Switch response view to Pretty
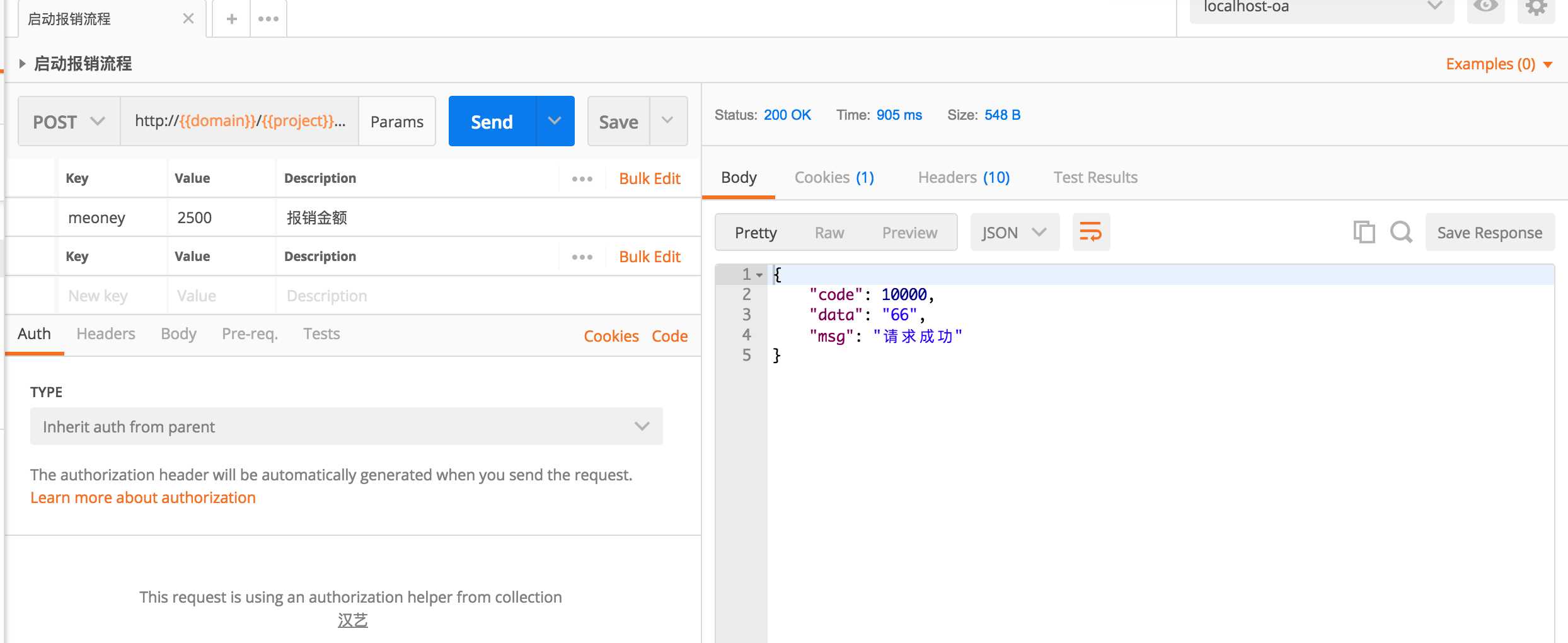 [x=756, y=233]
